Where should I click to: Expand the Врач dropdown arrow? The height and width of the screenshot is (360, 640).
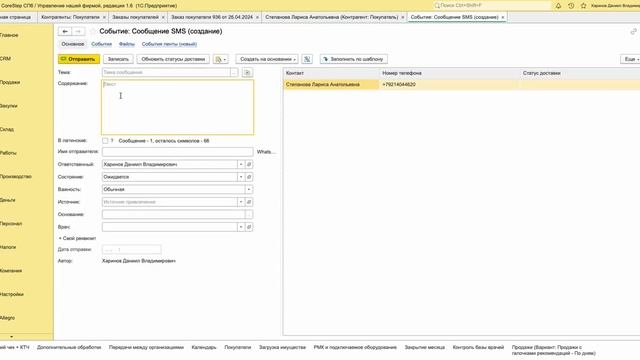[x=241, y=227]
